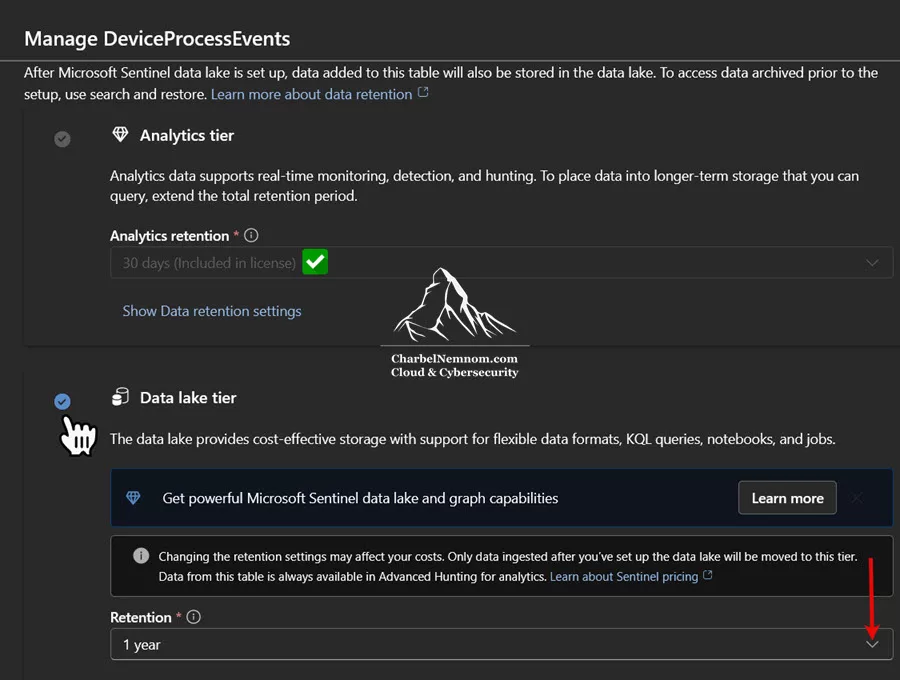
Task: Click the Data lake tier database icon
Action: (120, 397)
